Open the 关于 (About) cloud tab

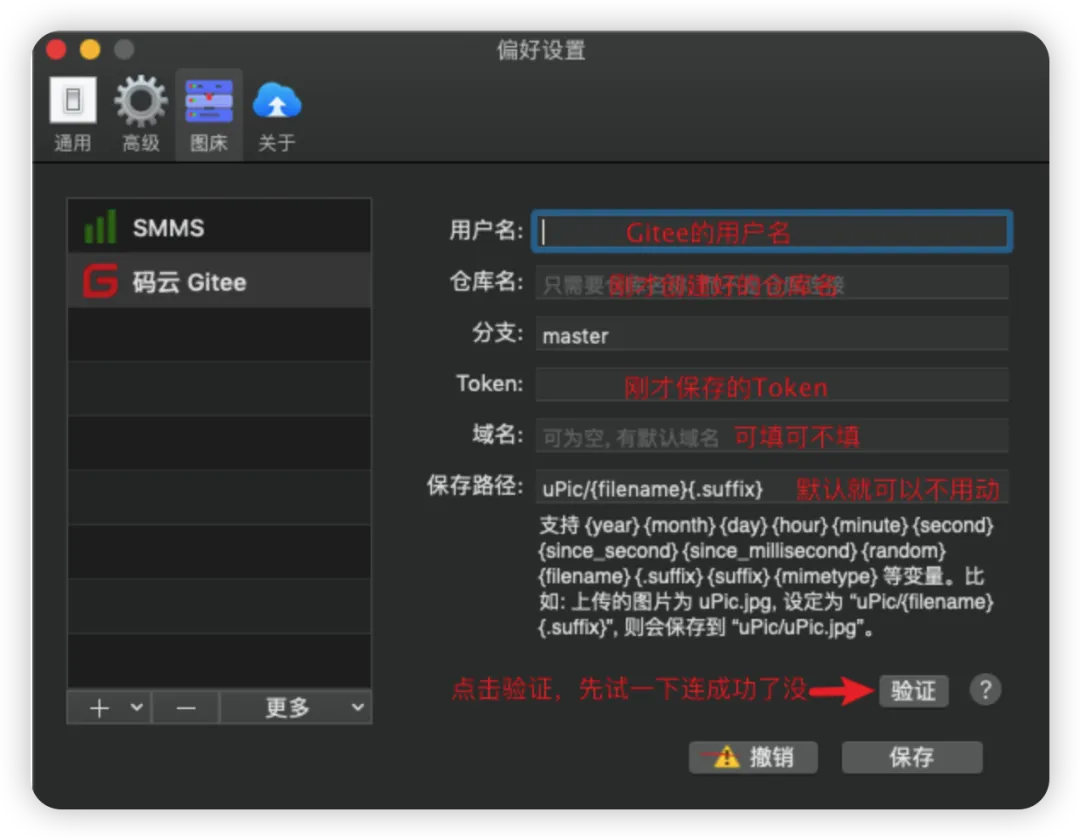click(x=277, y=115)
